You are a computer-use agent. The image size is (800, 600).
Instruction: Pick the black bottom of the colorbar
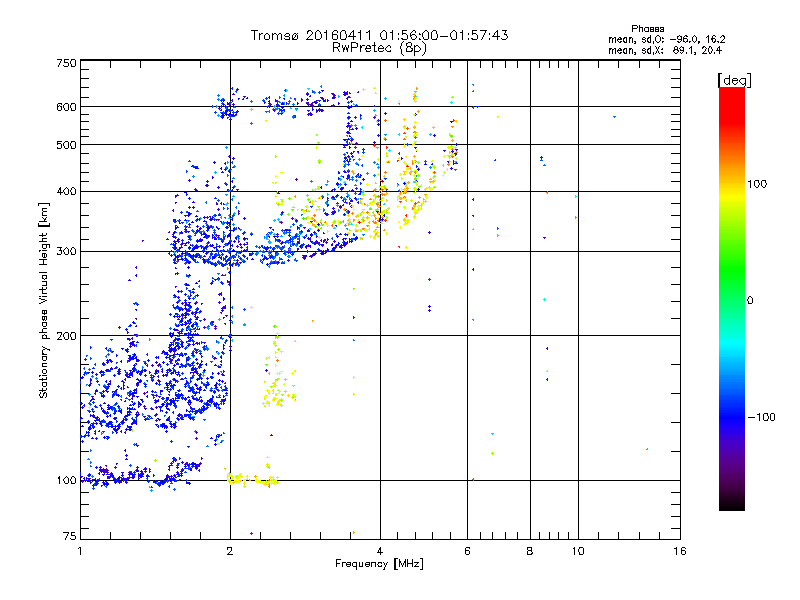(x=732, y=505)
